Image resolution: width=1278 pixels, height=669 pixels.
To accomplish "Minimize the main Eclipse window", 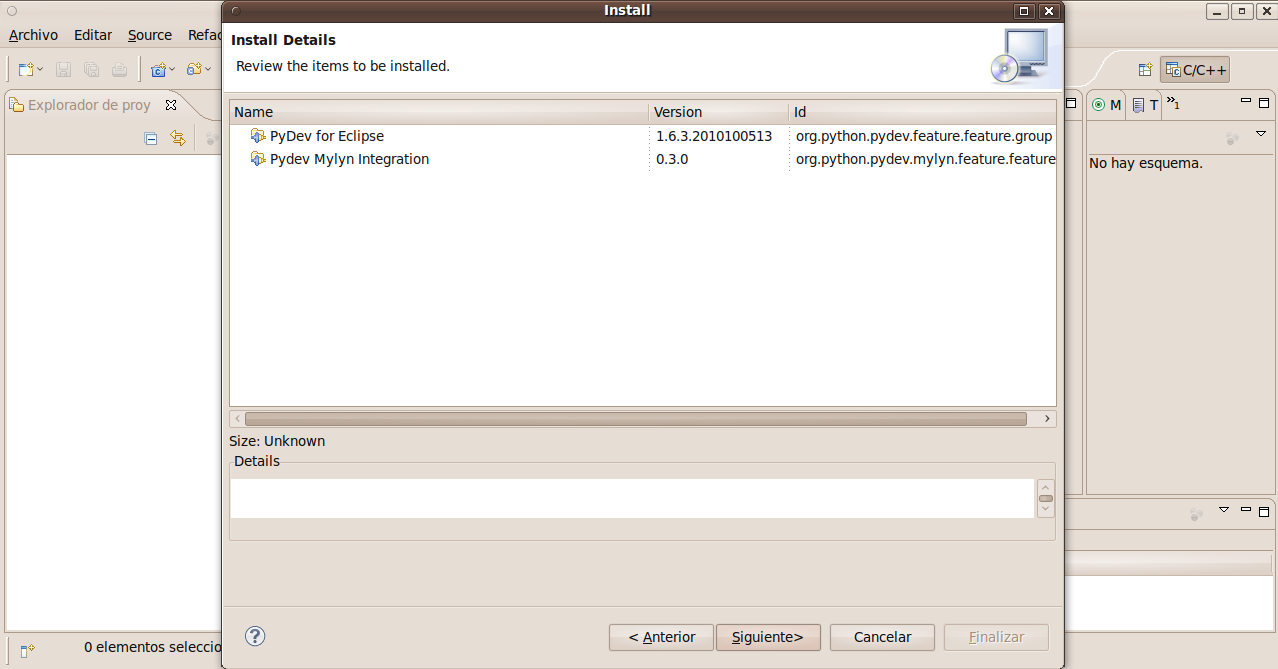I will coord(1217,11).
